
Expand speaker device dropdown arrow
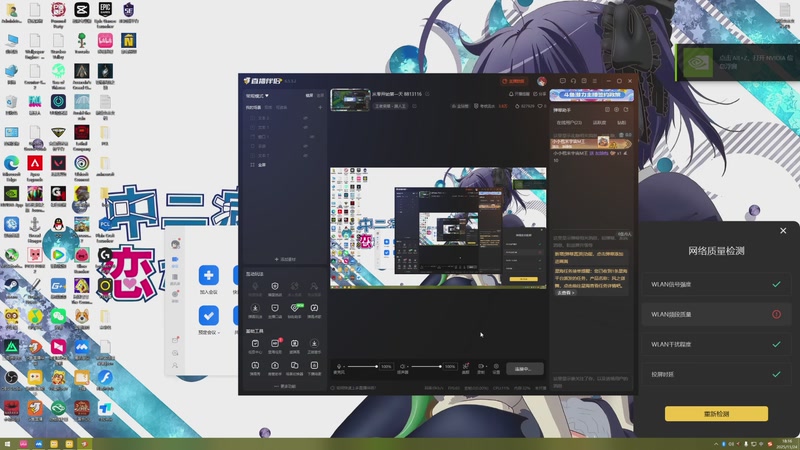pyautogui.click(x=408, y=366)
